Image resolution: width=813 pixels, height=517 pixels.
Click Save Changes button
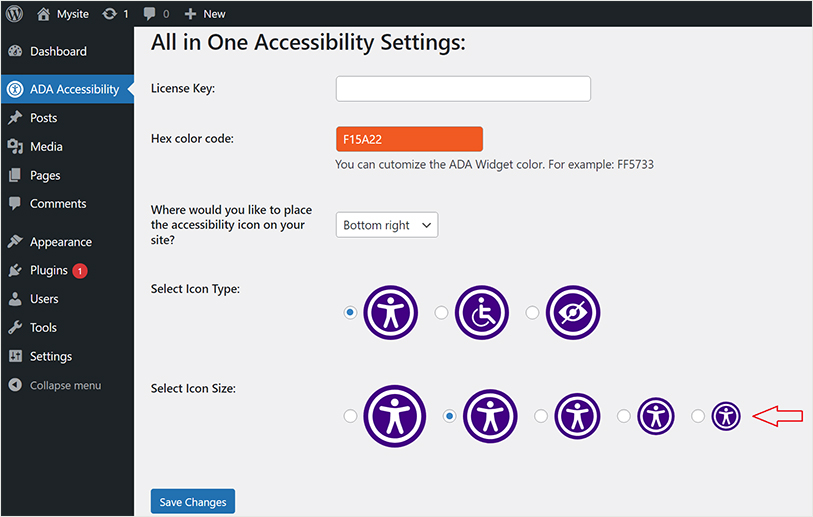(x=193, y=501)
